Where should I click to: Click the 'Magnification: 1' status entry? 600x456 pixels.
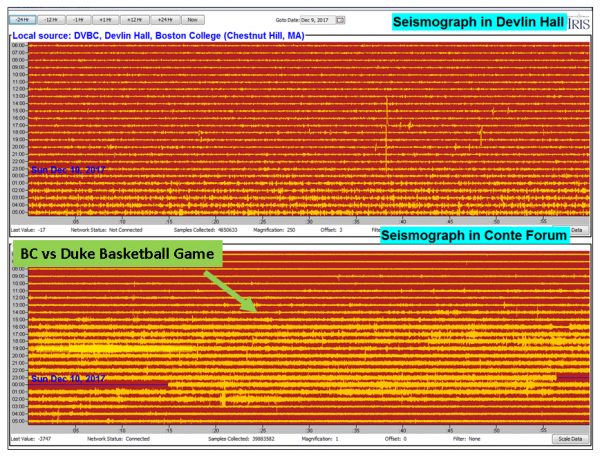(320, 439)
